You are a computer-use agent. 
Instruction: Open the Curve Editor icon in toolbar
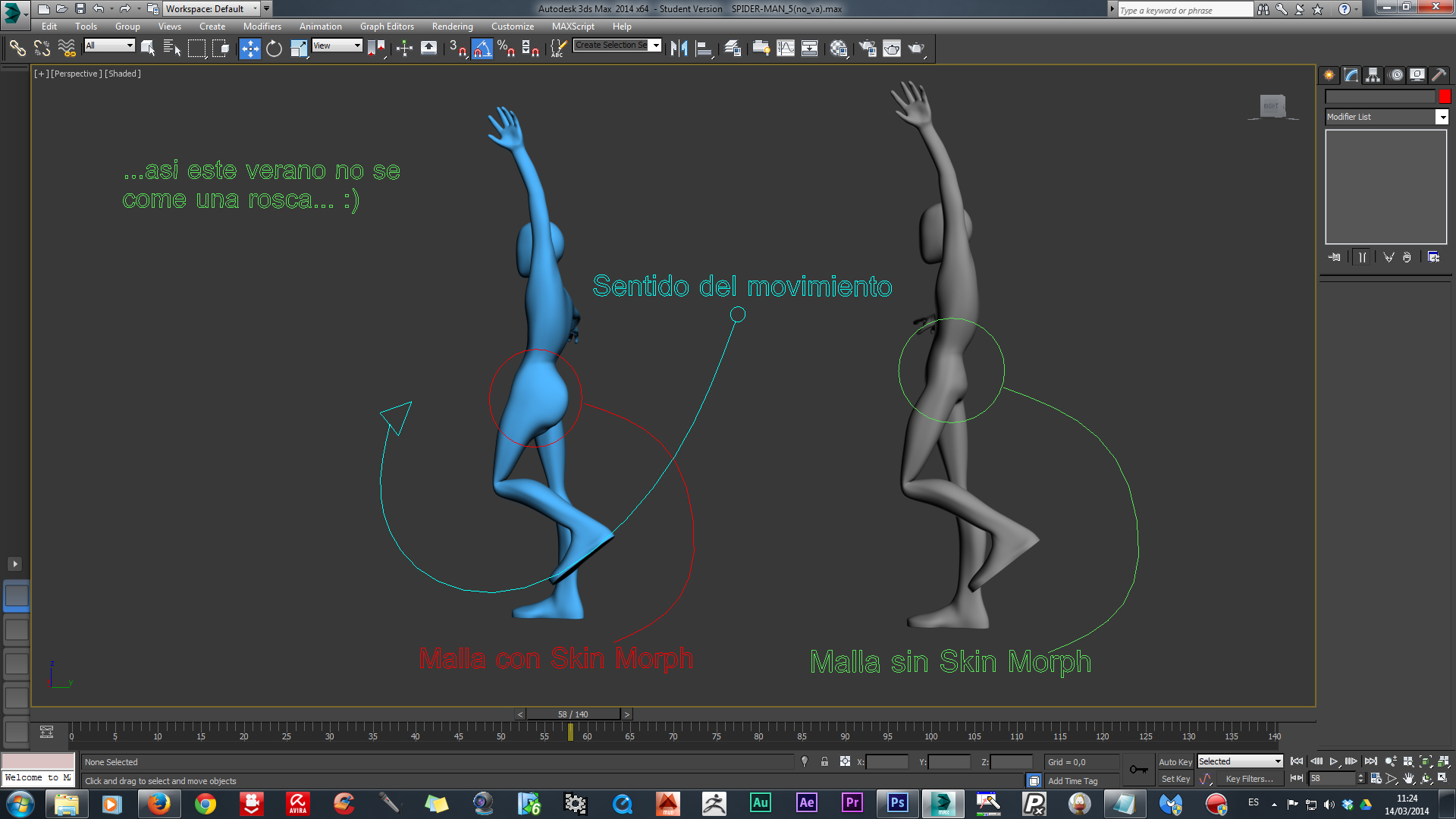(x=786, y=49)
